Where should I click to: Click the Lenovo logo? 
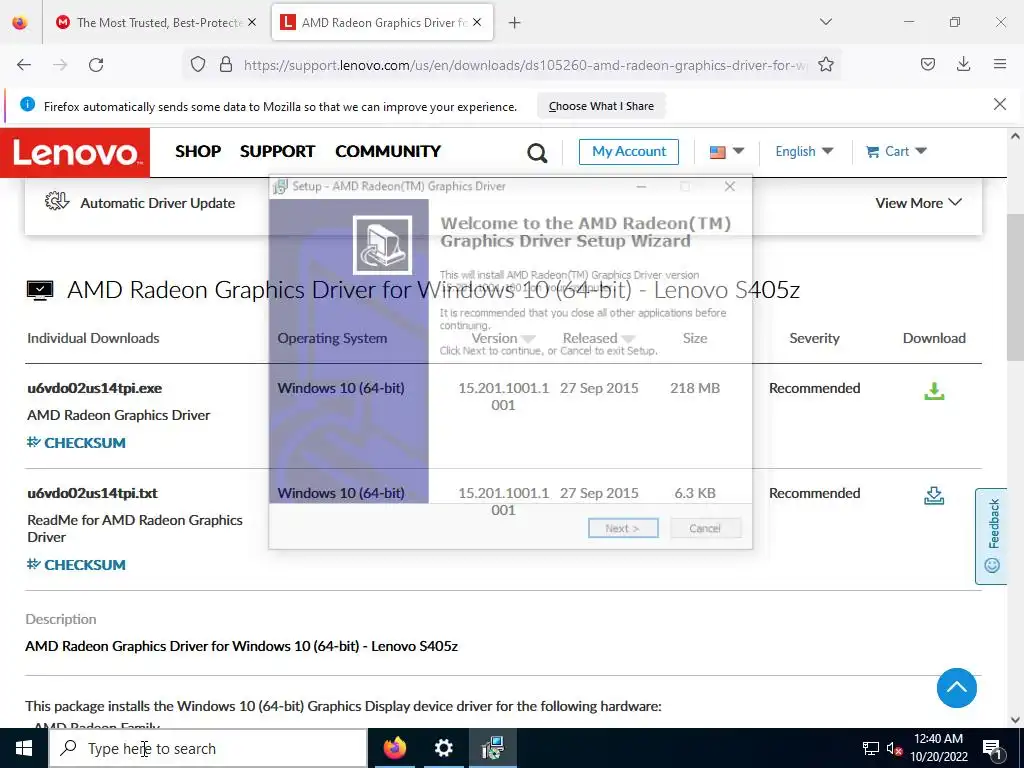tap(75, 153)
